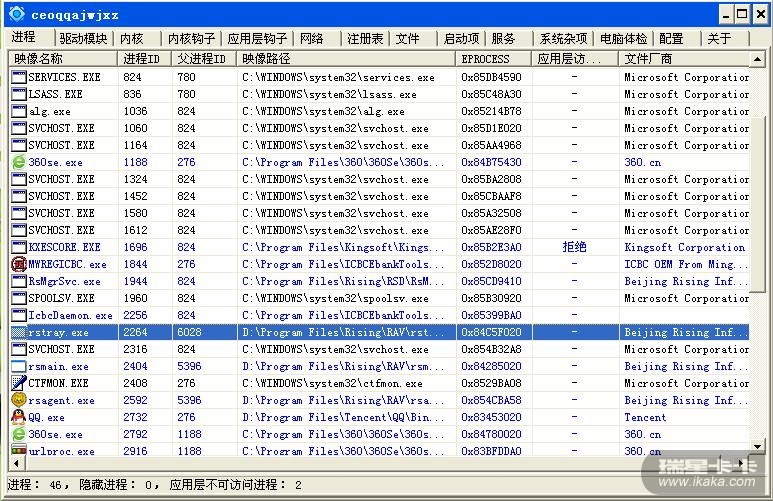The height and width of the screenshot is (501, 773).
Task: Click the MWREGICBC.exe red icon
Action: coord(19,264)
